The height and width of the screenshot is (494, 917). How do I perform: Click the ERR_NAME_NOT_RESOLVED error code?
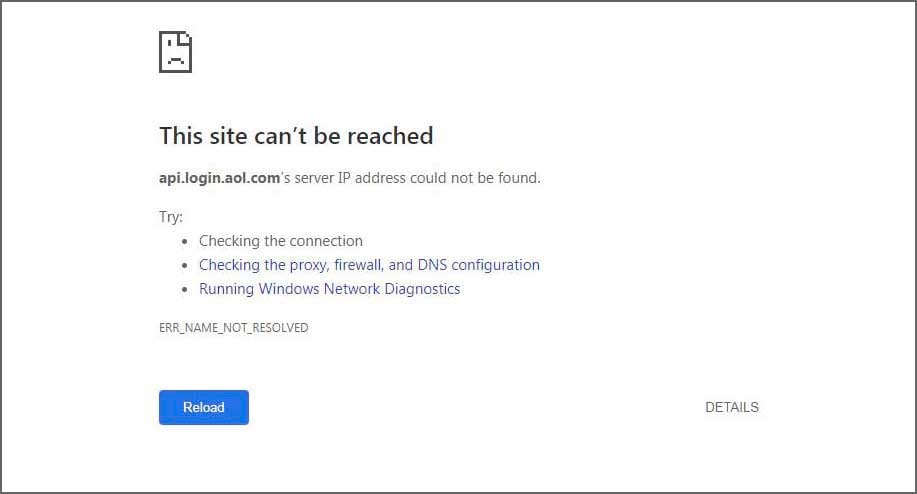(233, 328)
